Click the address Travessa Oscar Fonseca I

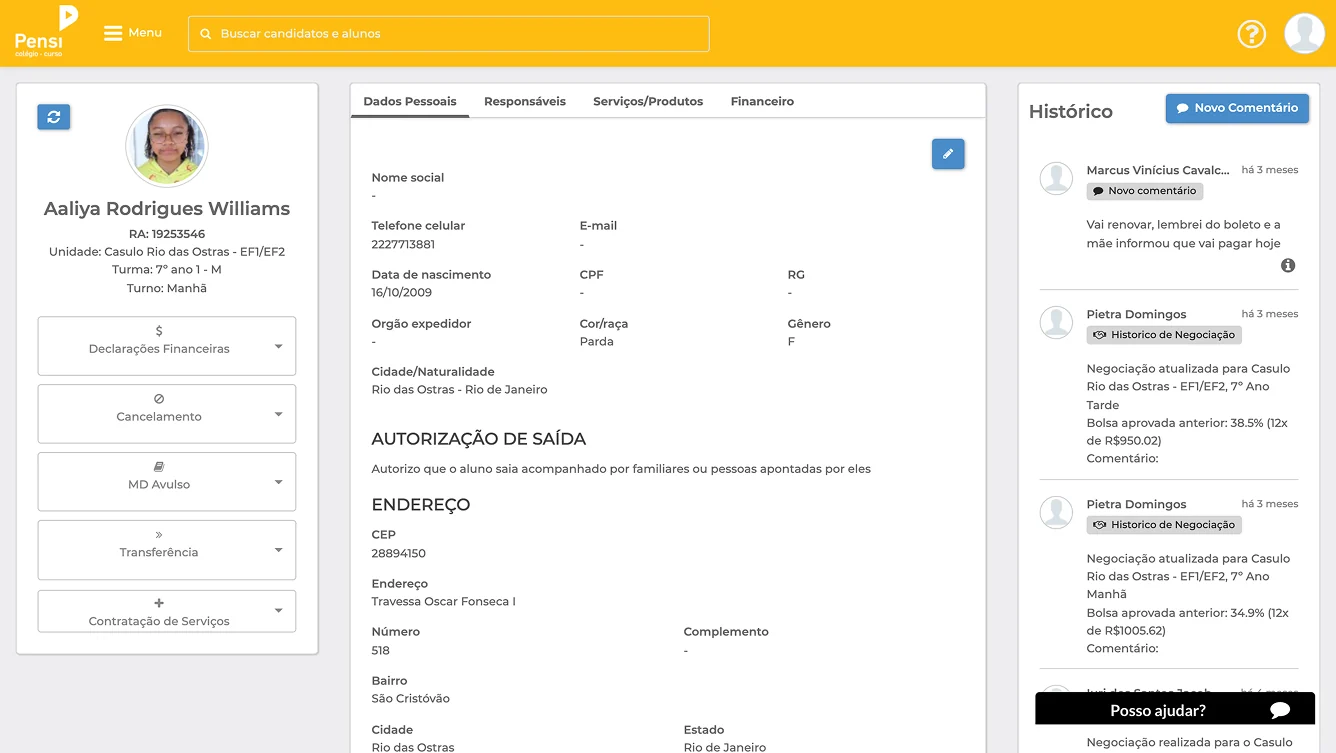pos(444,602)
